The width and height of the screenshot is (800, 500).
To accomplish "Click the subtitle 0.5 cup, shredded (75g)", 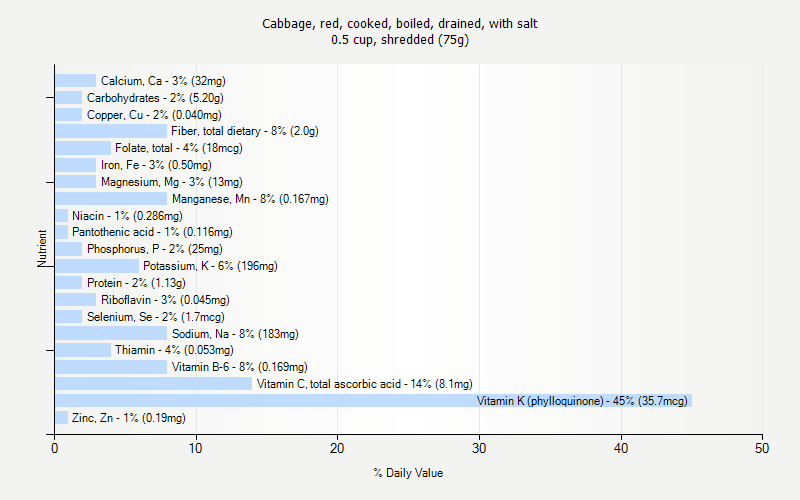I will coord(399,40).
